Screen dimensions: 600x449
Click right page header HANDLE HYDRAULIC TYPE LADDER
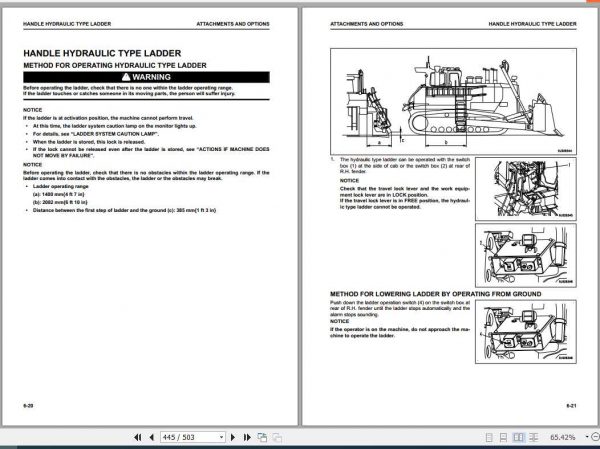(x=532, y=24)
